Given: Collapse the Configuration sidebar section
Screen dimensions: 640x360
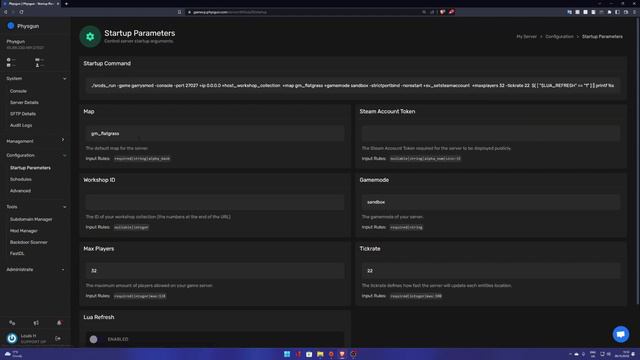Looking at the screenshot, I should coord(35,156).
